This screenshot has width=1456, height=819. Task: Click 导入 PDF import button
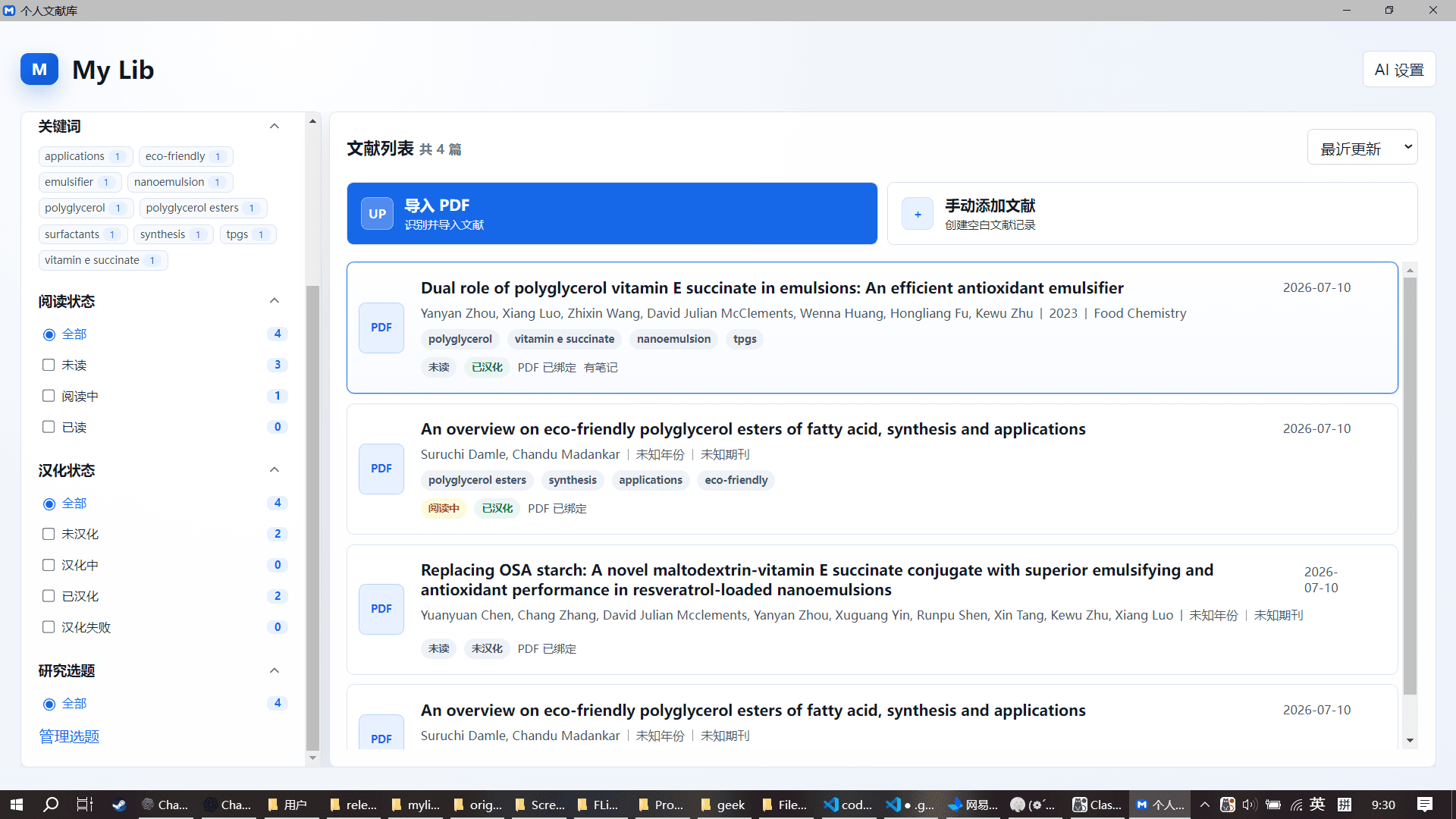pos(612,214)
